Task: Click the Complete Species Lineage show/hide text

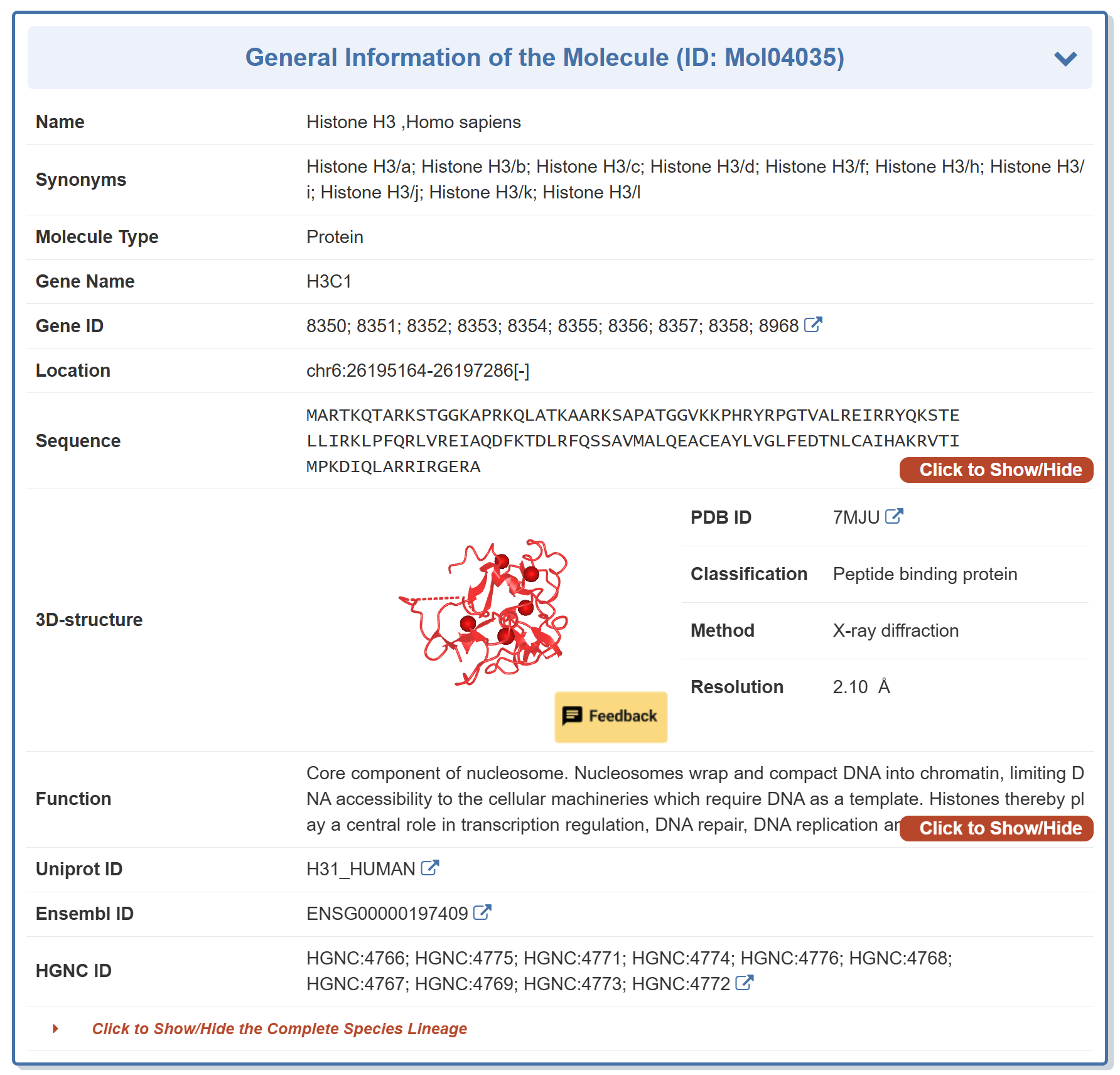Action: [279, 1029]
